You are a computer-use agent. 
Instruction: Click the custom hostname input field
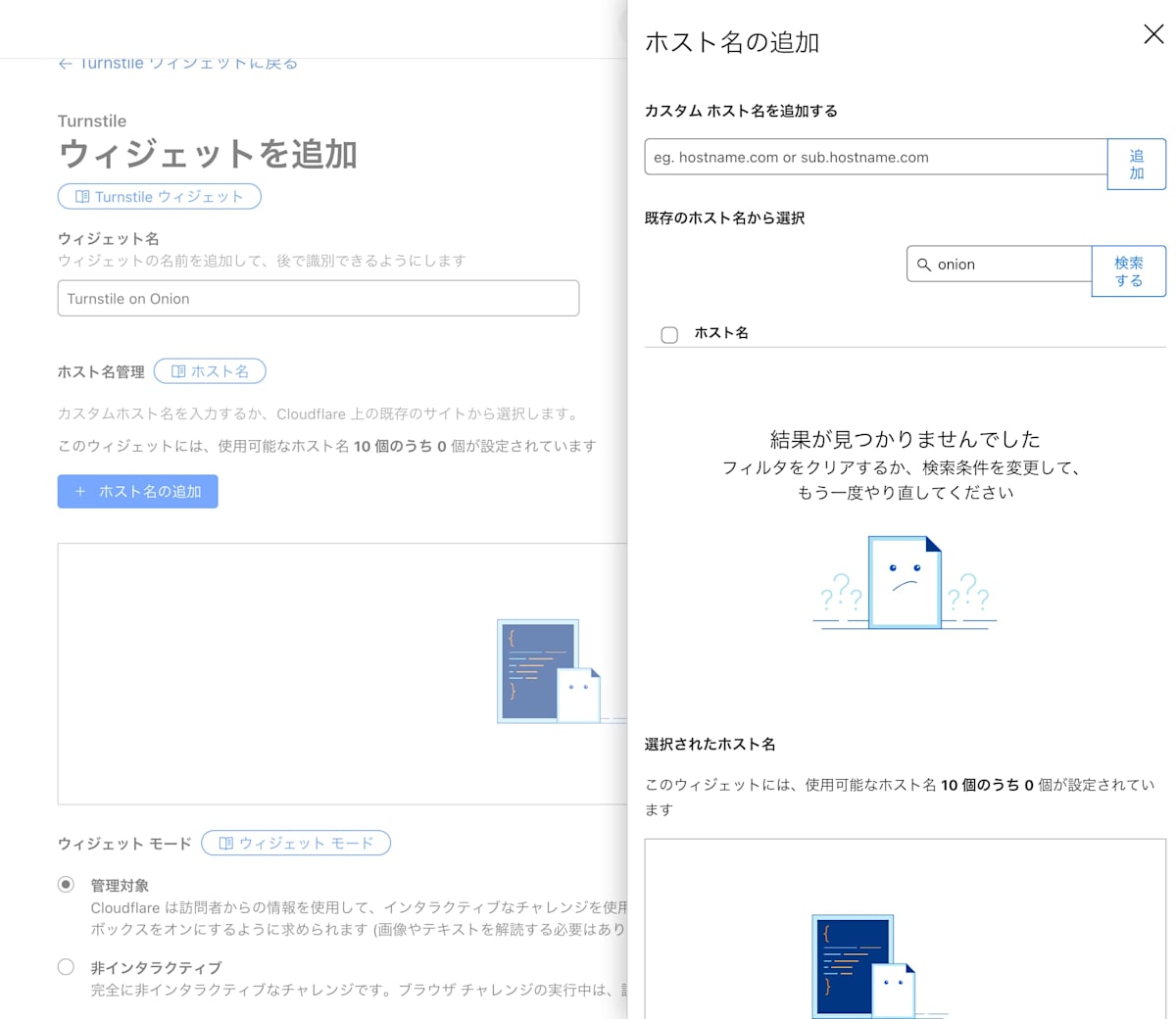pos(876,157)
